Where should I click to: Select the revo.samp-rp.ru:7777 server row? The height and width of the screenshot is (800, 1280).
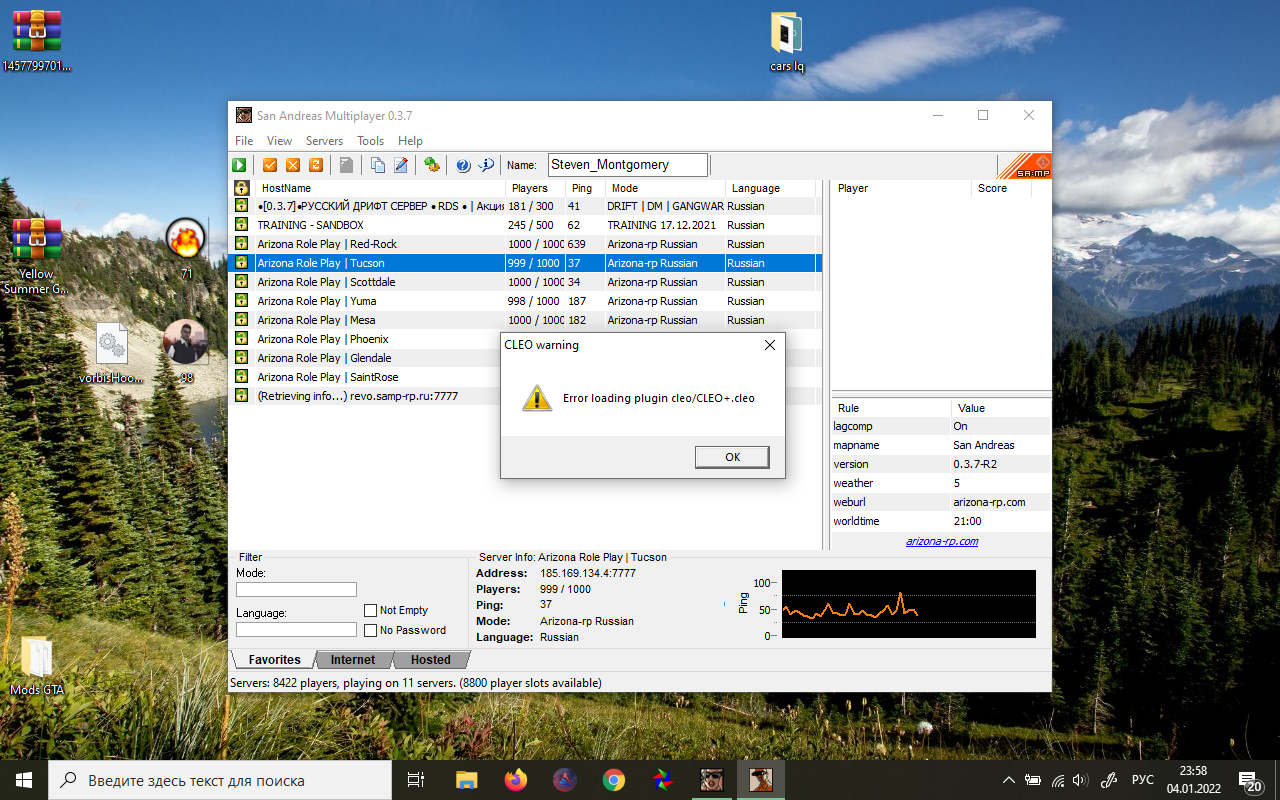pyautogui.click(x=366, y=396)
